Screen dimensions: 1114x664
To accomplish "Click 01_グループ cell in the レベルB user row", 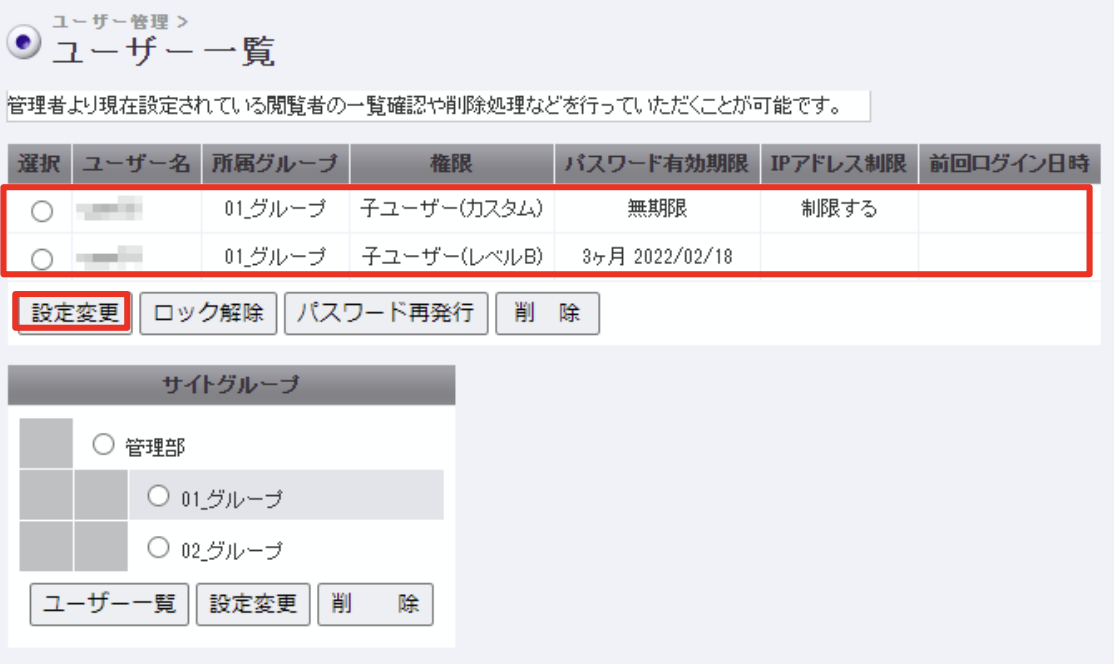I will (276, 256).
